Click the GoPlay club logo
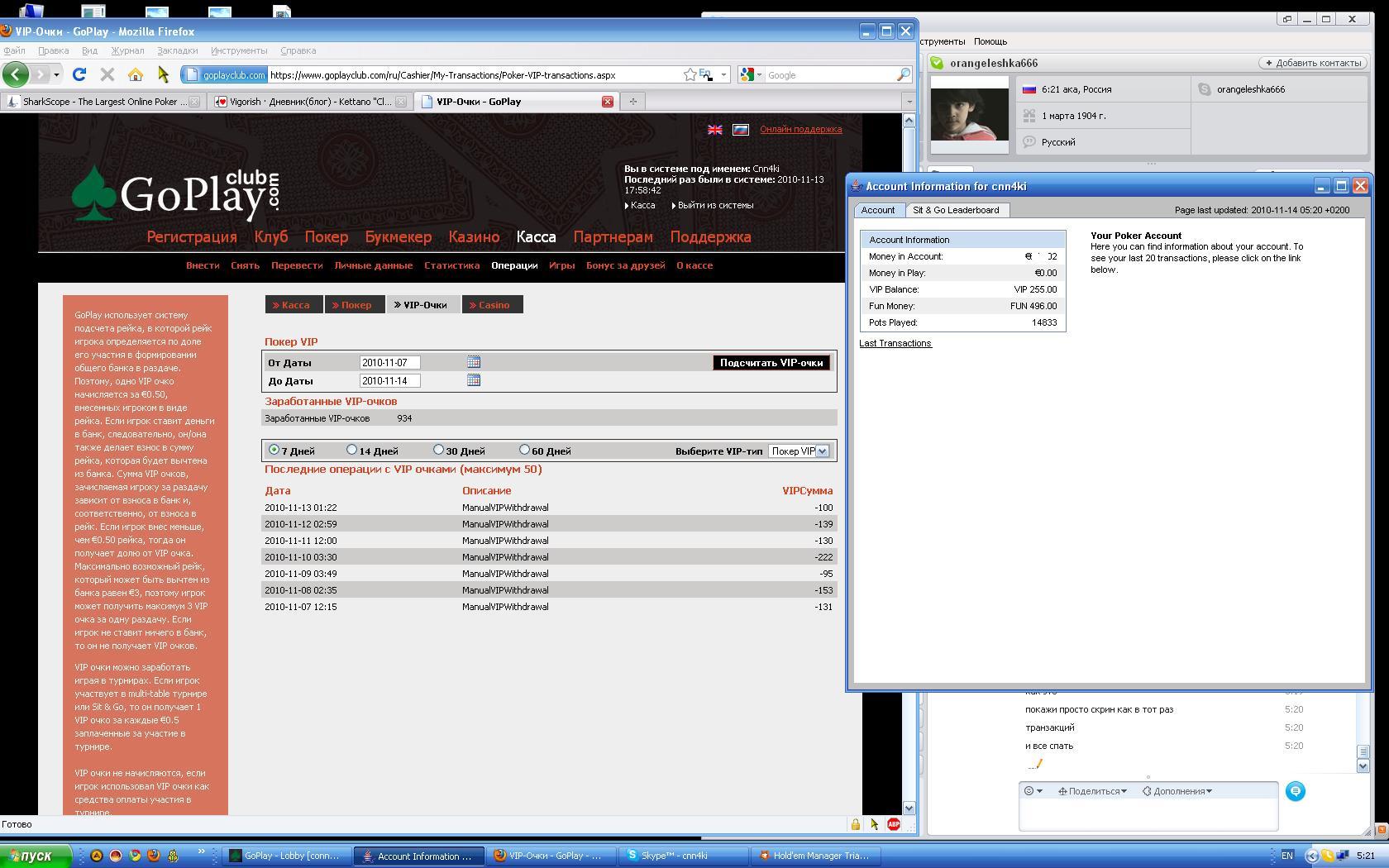Image resolution: width=1389 pixels, height=868 pixels. [x=176, y=193]
